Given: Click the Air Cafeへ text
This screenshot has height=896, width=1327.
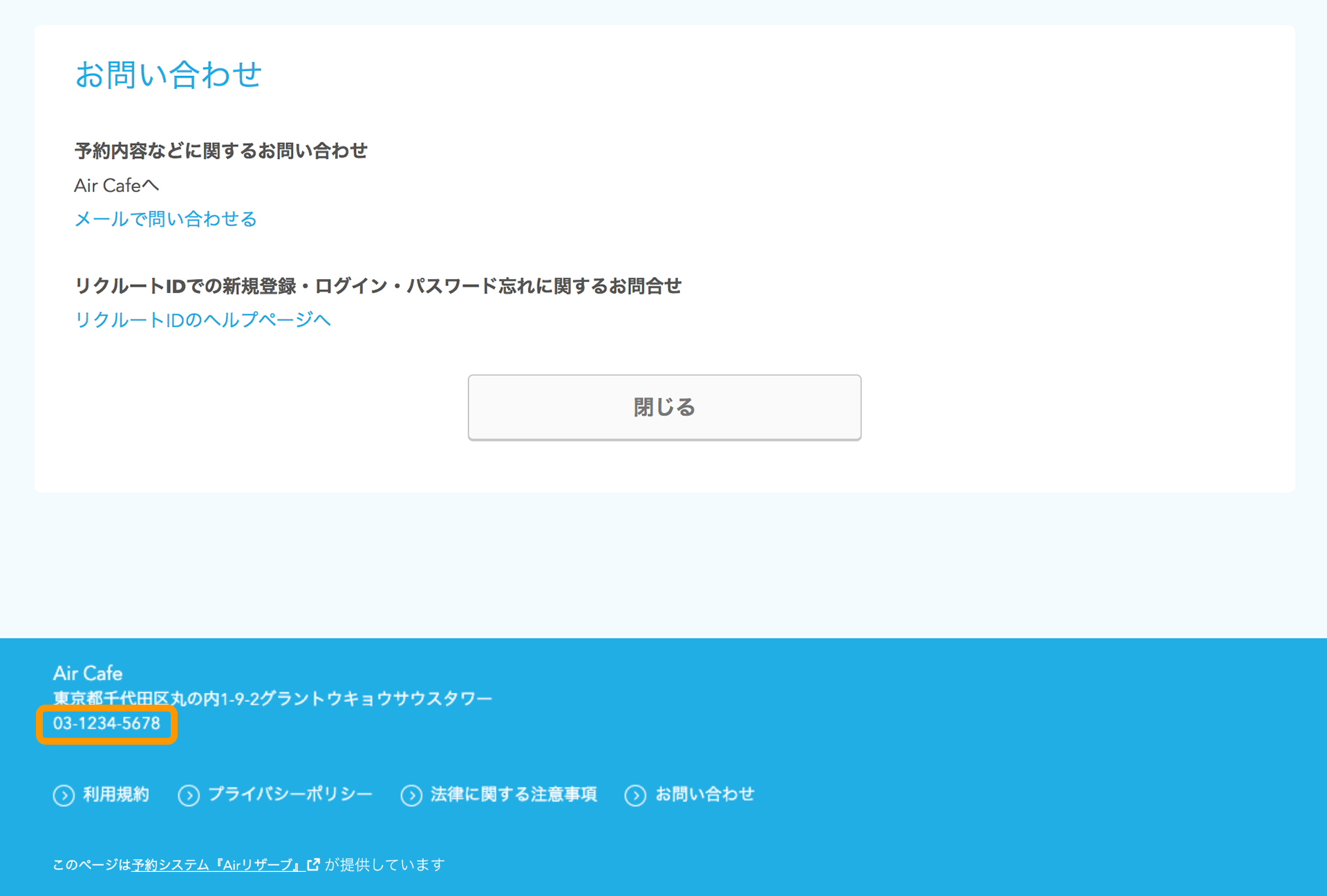Looking at the screenshot, I should 117,184.
